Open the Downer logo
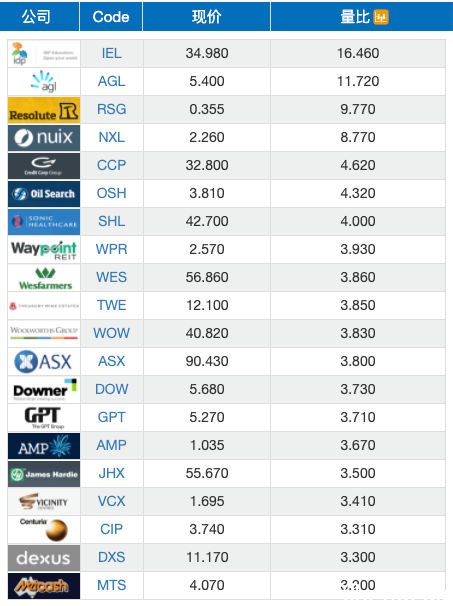The image size is (453, 606). 44,390
